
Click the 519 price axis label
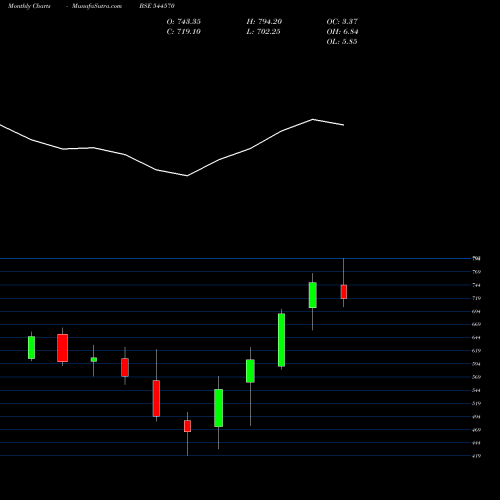point(477,404)
